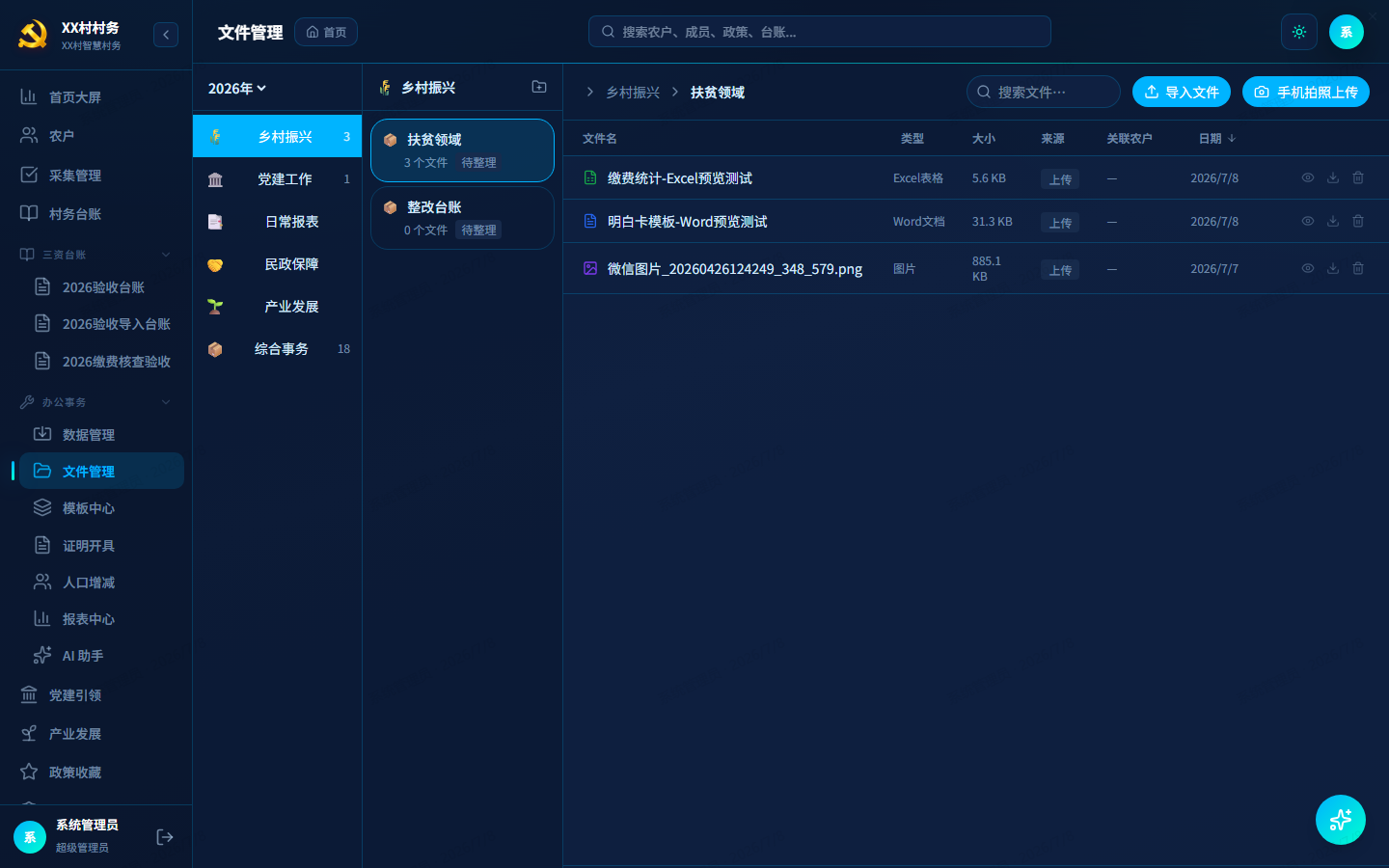
Task: Collapse the sidebar with the chevron button
Action: pyautogui.click(x=166, y=35)
